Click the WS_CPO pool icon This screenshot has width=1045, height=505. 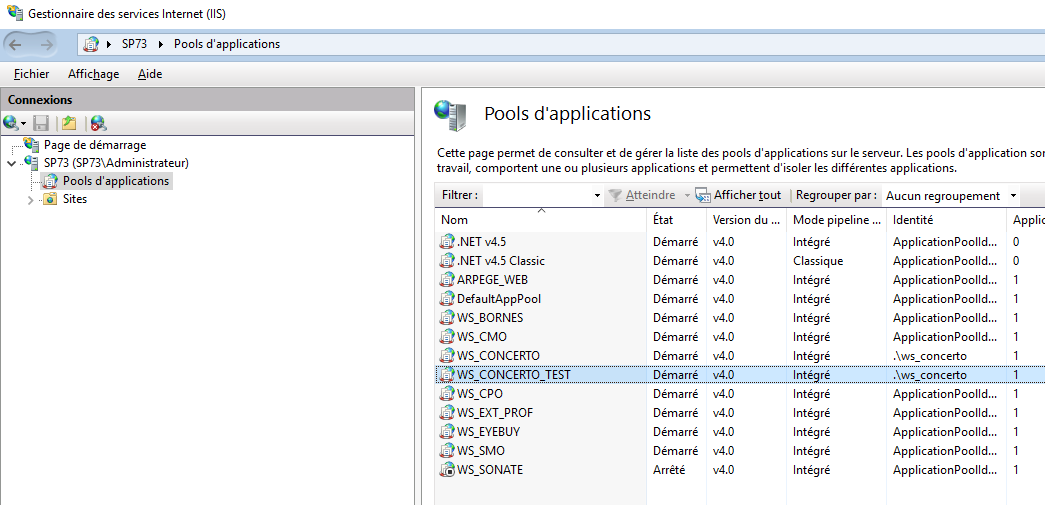tap(447, 394)
